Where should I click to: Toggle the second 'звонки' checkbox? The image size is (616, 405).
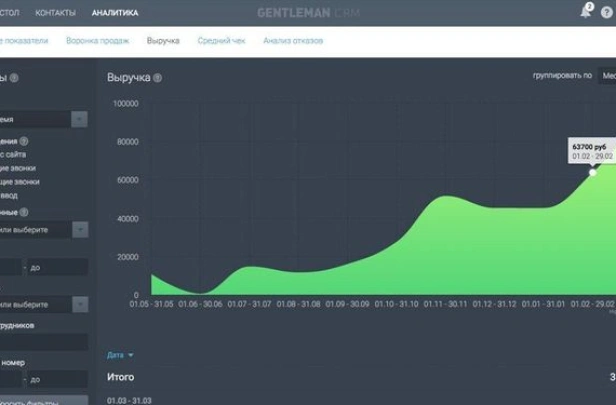[x=15, y=182]
